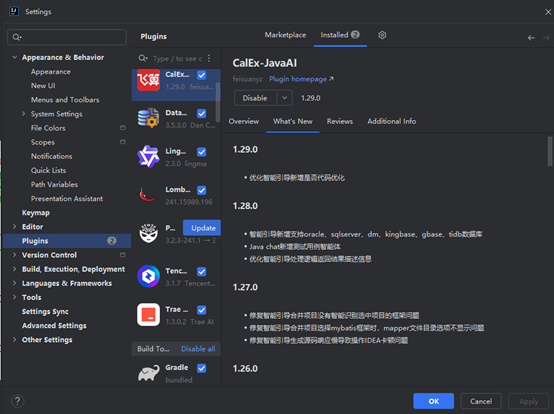Viewport: 554px width, 414px height.
Task: Open plugin settings gear icon
Action: [382, 35]
